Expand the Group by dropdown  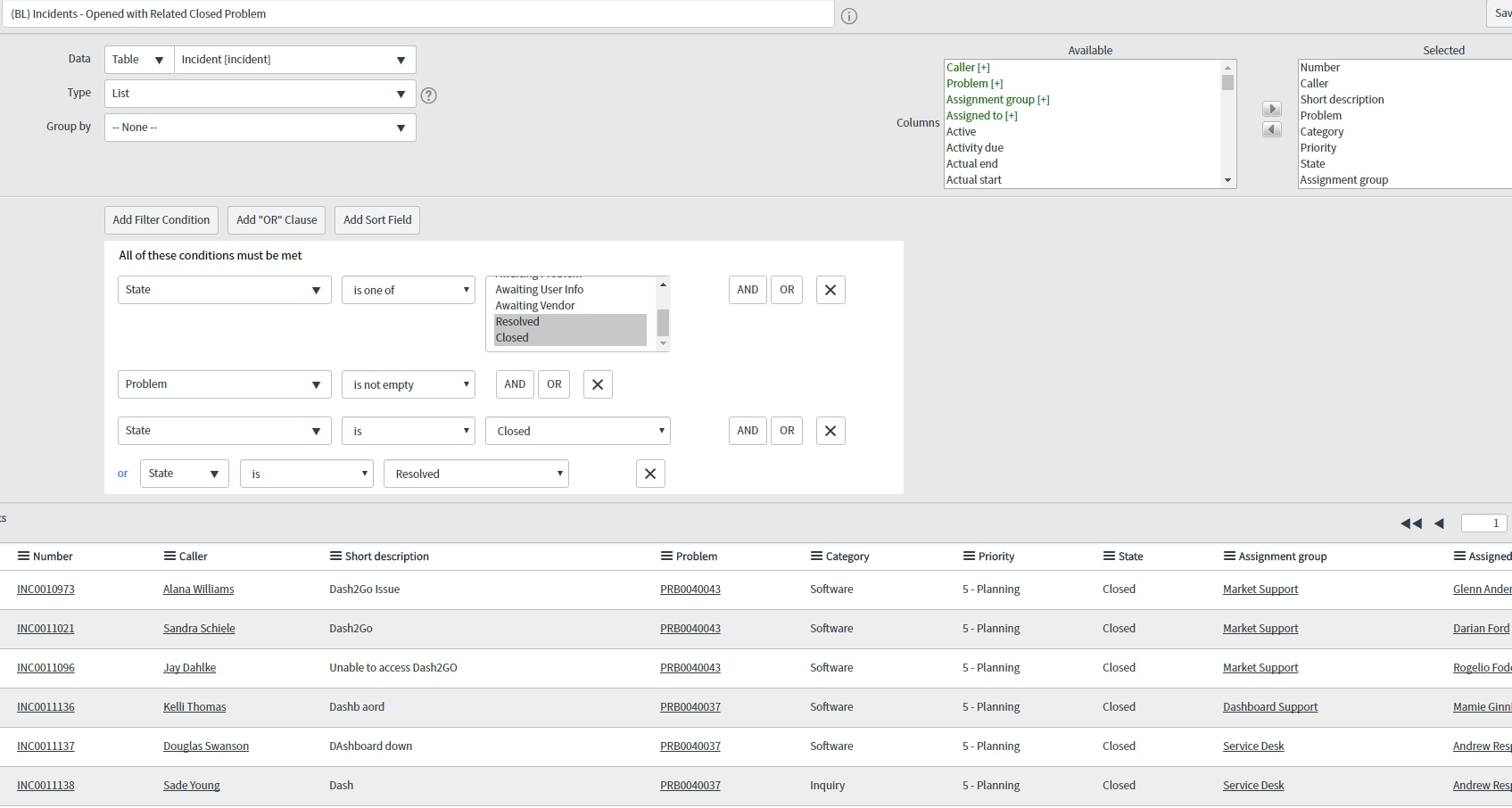[x=260, y=128]
